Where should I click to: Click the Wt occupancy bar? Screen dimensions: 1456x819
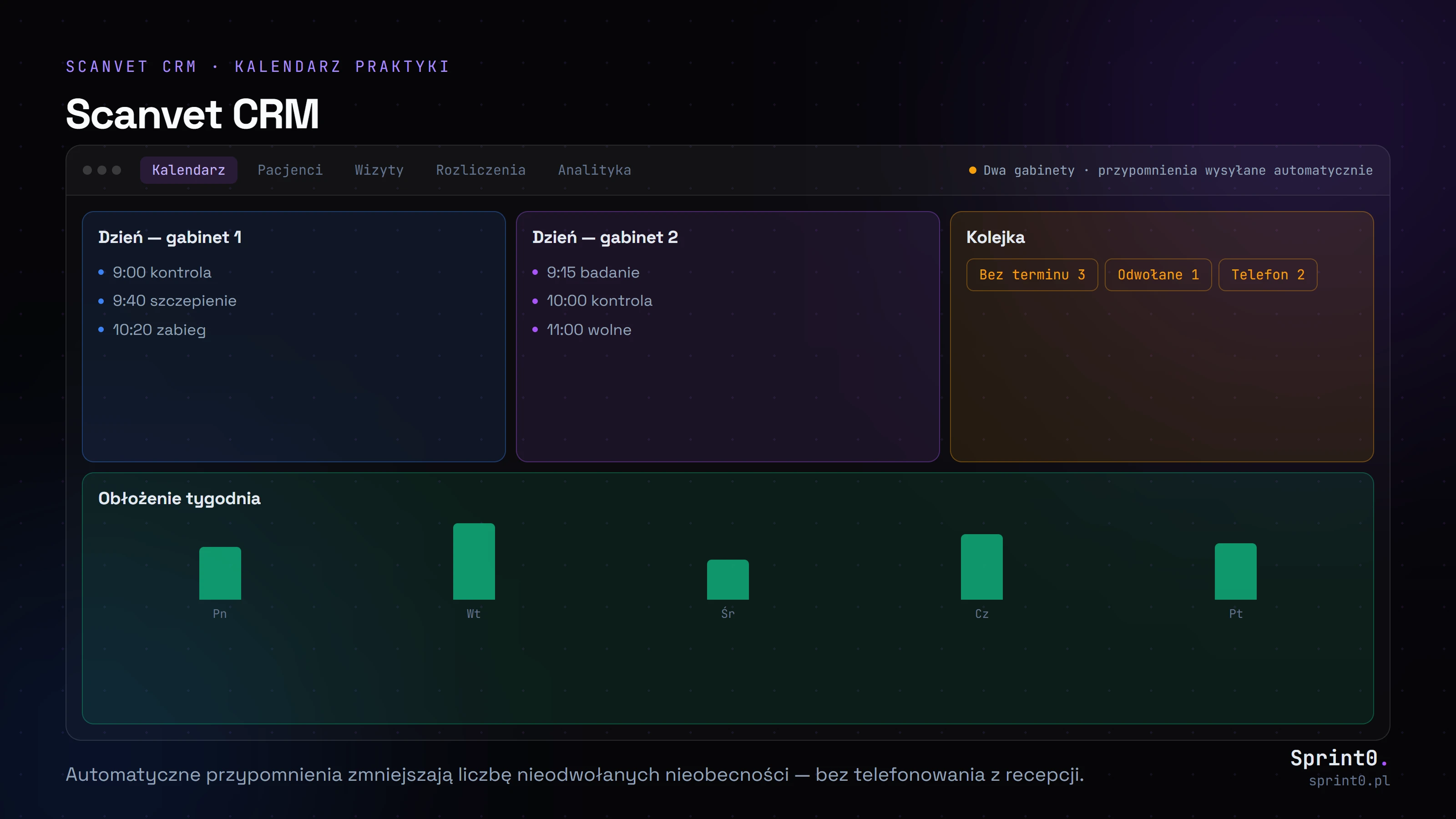[474, 561]
